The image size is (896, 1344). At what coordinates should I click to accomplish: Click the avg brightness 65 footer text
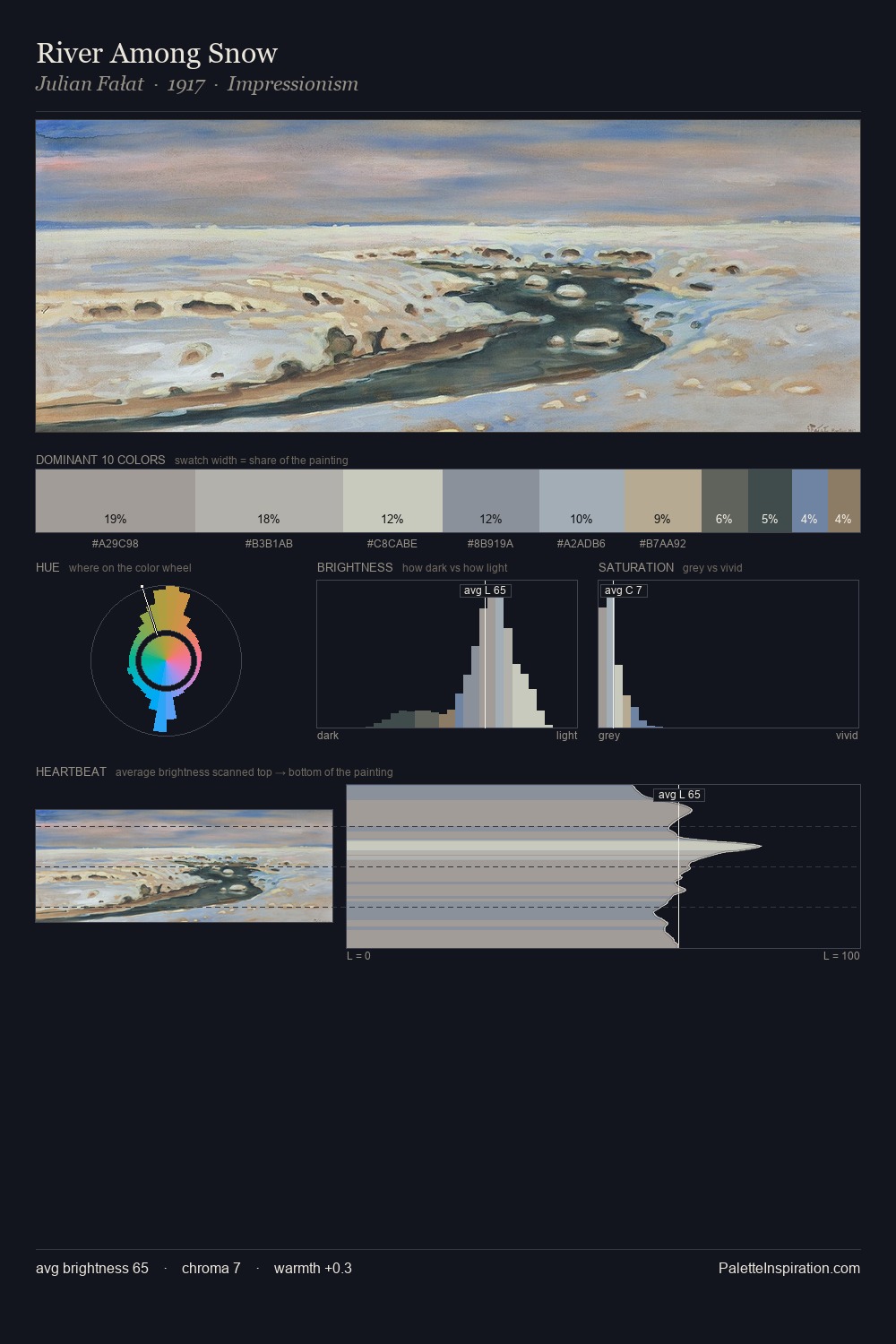pyautogui.click(x=92, y=1268)
